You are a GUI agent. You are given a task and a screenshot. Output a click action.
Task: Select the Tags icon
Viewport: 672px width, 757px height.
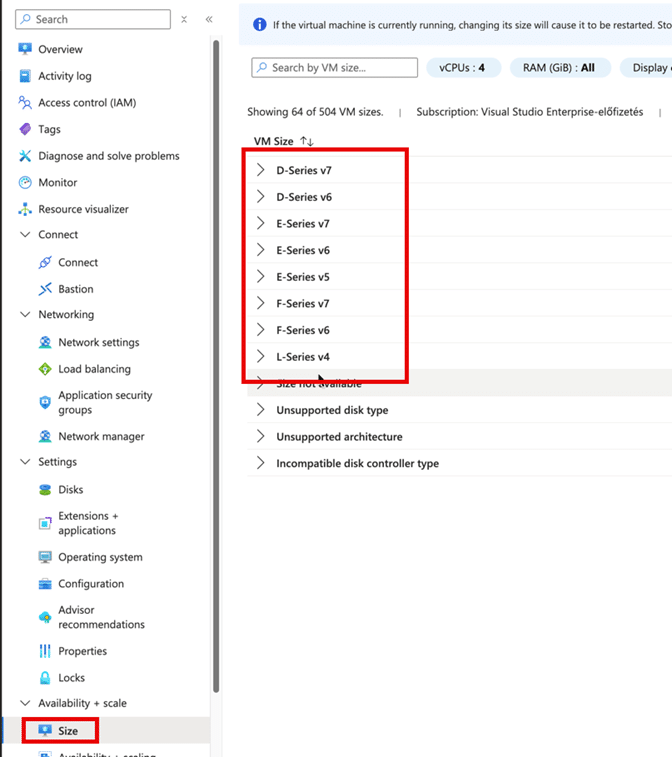click(25, 129)
